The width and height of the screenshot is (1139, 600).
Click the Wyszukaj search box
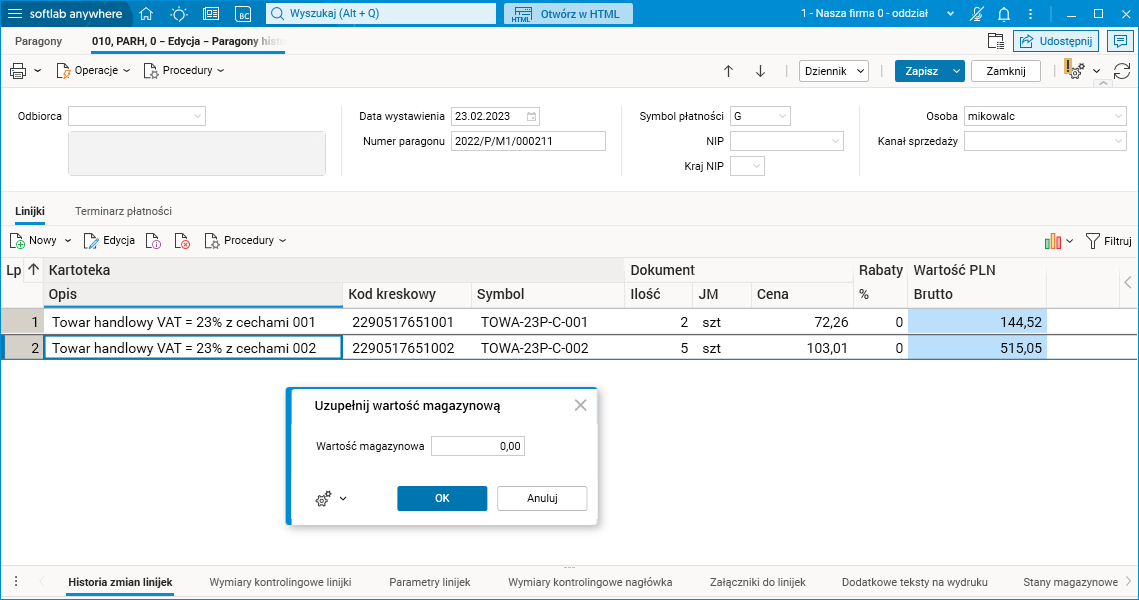[x=381, y=14]
